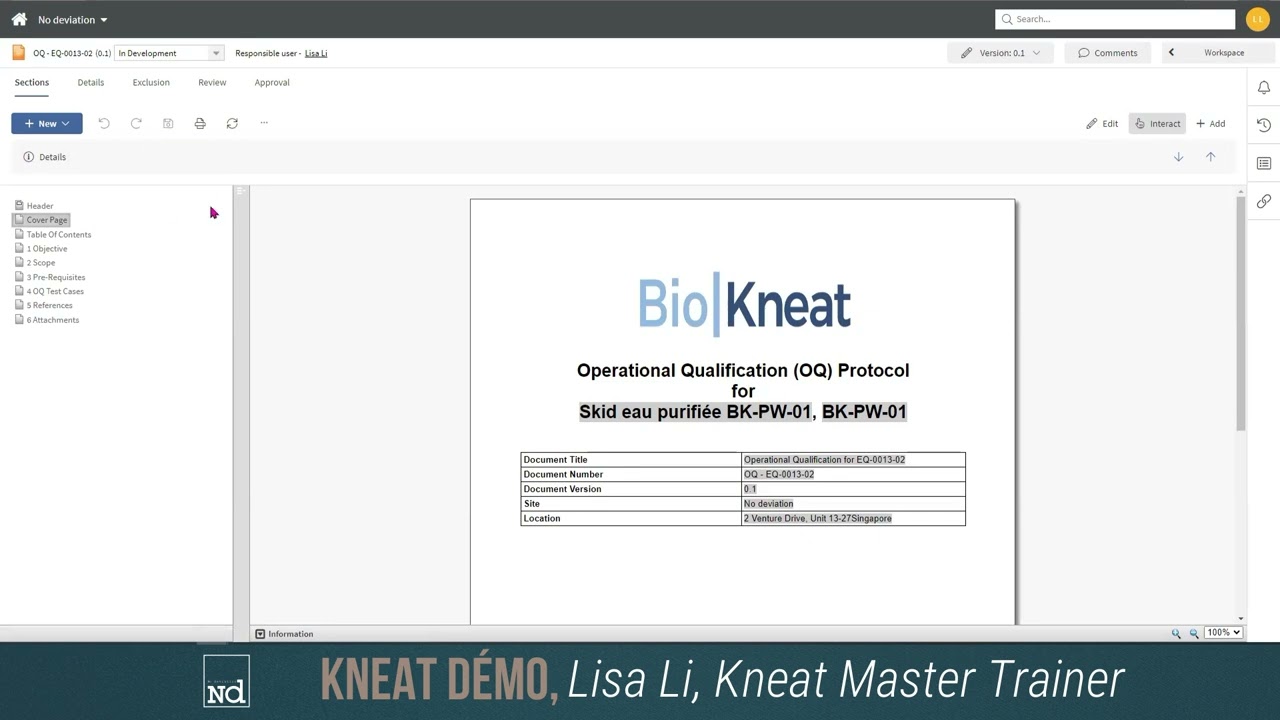Screen dimensions: 1280x720
Task: Click the Skid eau purifiée BK-PW-01 title field
Action: [696, 412]
